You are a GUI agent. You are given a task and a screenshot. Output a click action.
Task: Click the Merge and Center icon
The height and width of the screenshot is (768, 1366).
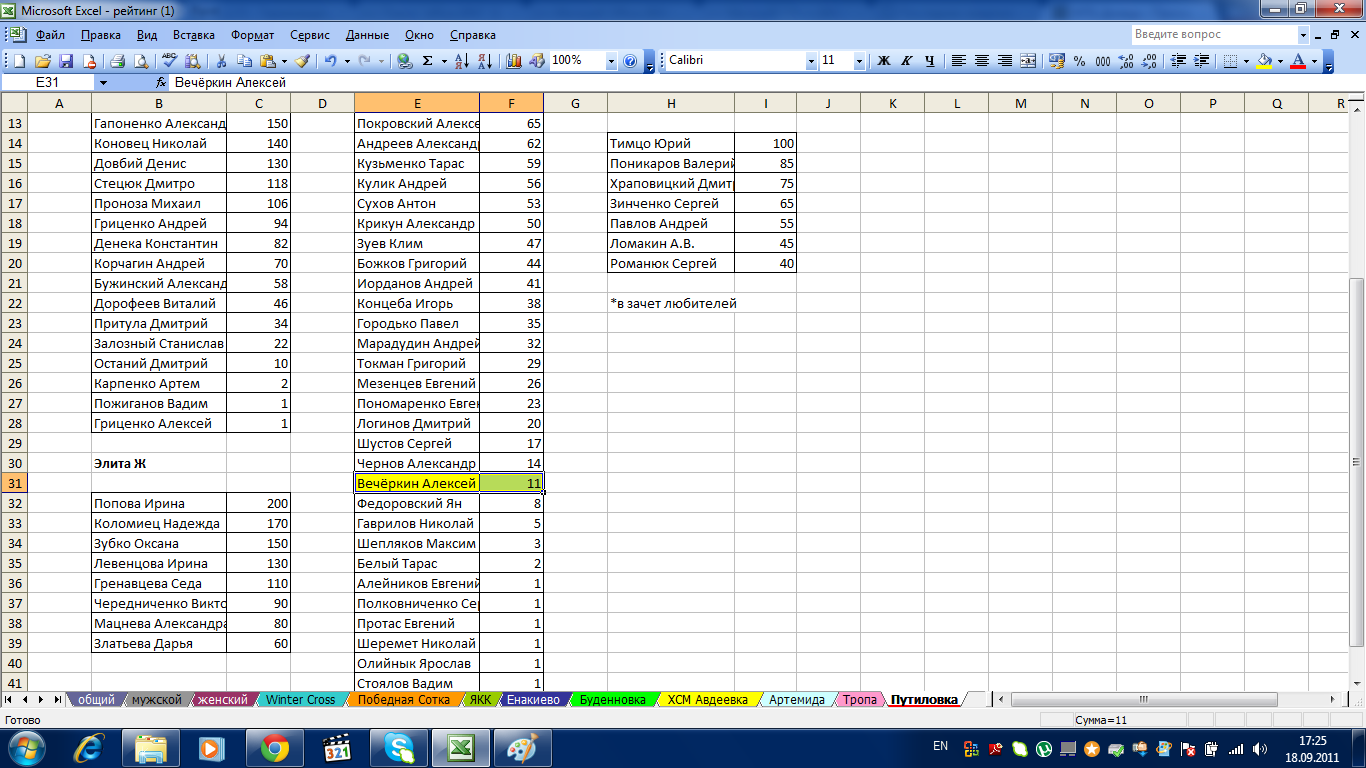point(1029,61)
